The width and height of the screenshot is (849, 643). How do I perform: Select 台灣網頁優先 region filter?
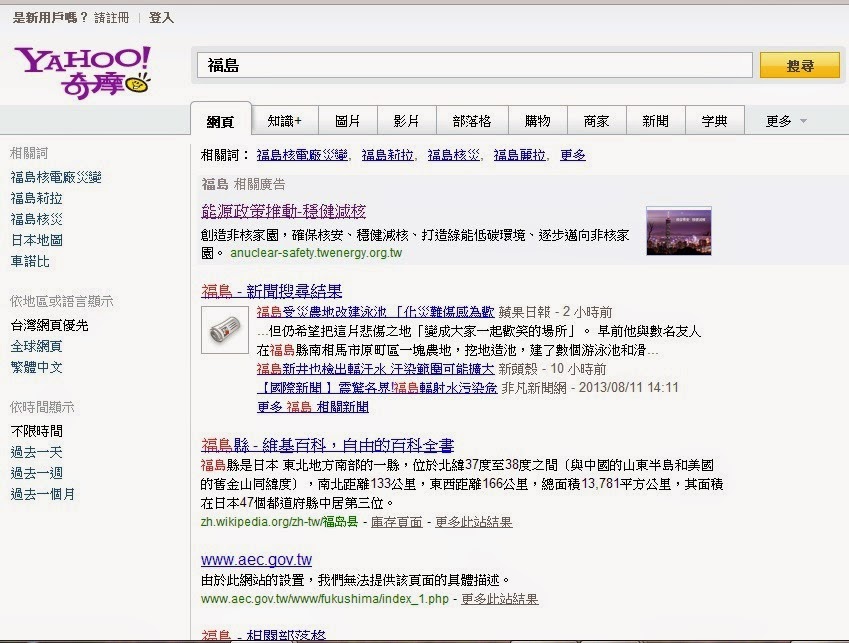(49, 325)
